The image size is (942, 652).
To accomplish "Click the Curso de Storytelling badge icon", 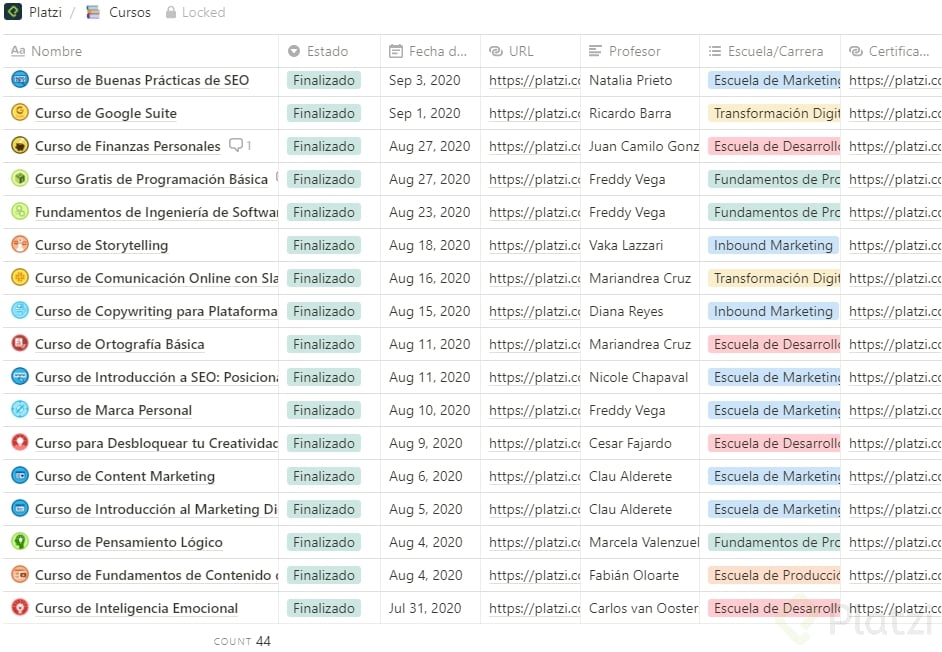I will coord(20,245).
